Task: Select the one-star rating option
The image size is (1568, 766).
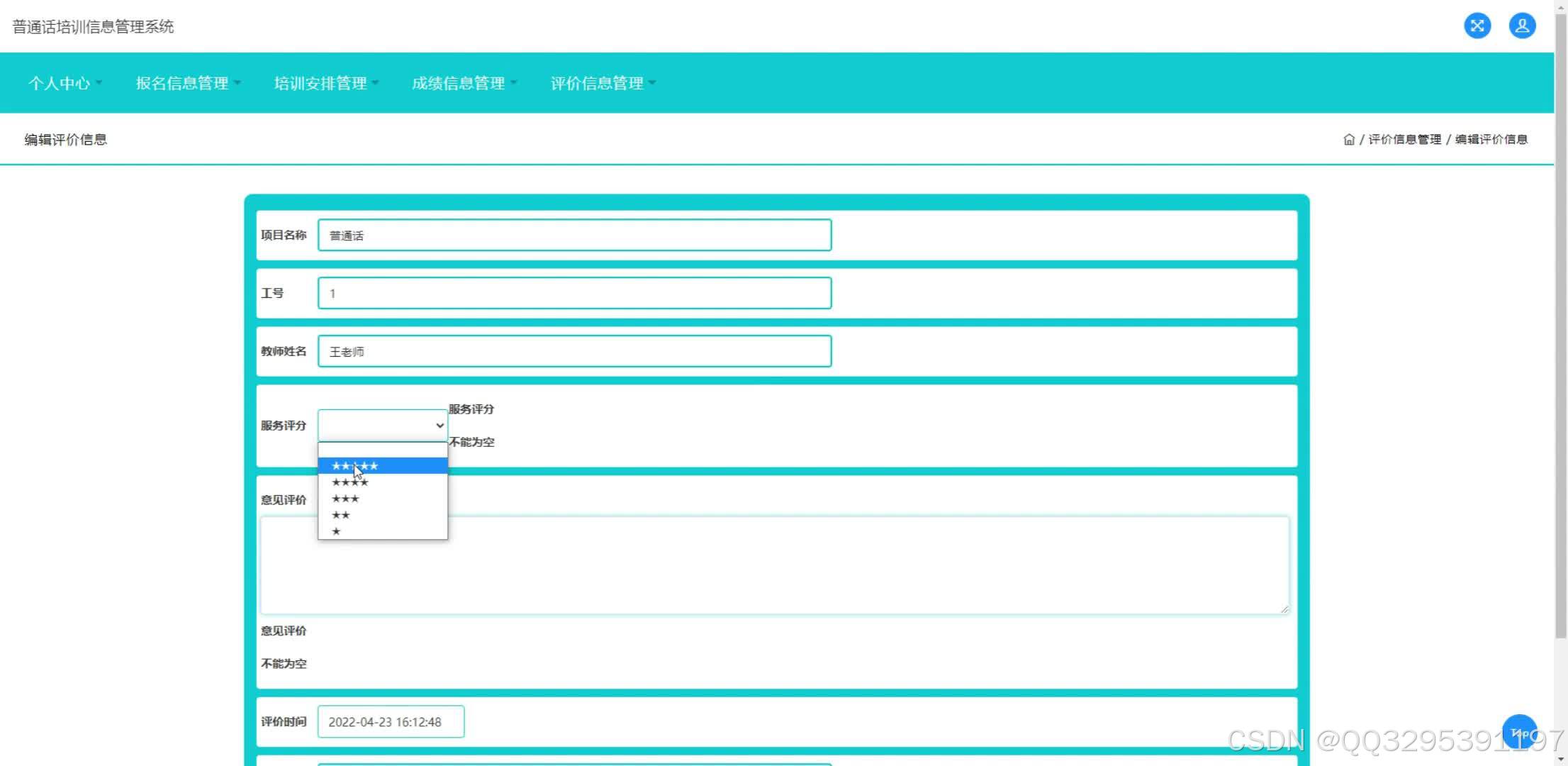Action: (x=382, y=531)
